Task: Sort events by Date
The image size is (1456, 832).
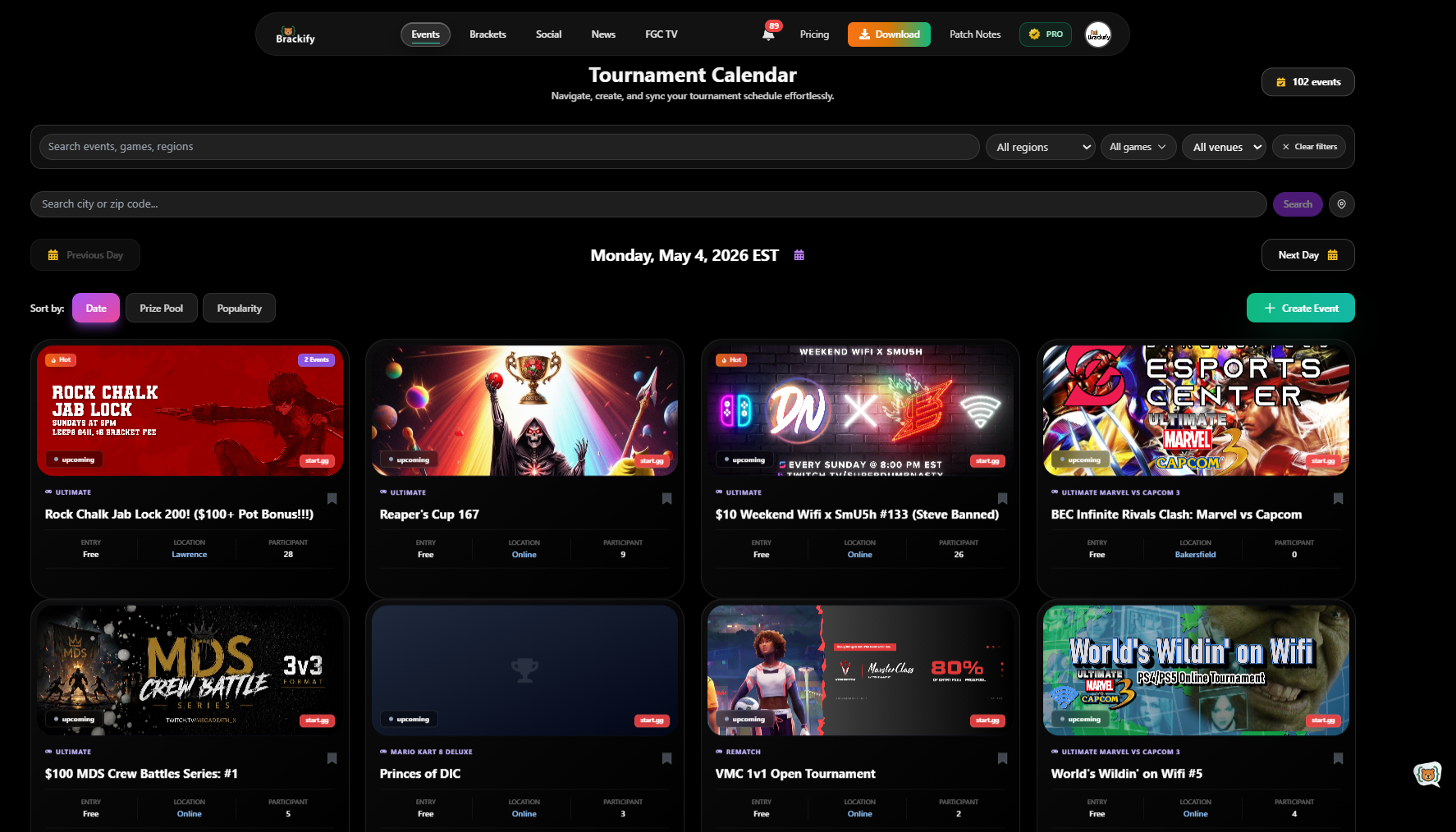Action: pyautogui.click(x=96, y=309)
